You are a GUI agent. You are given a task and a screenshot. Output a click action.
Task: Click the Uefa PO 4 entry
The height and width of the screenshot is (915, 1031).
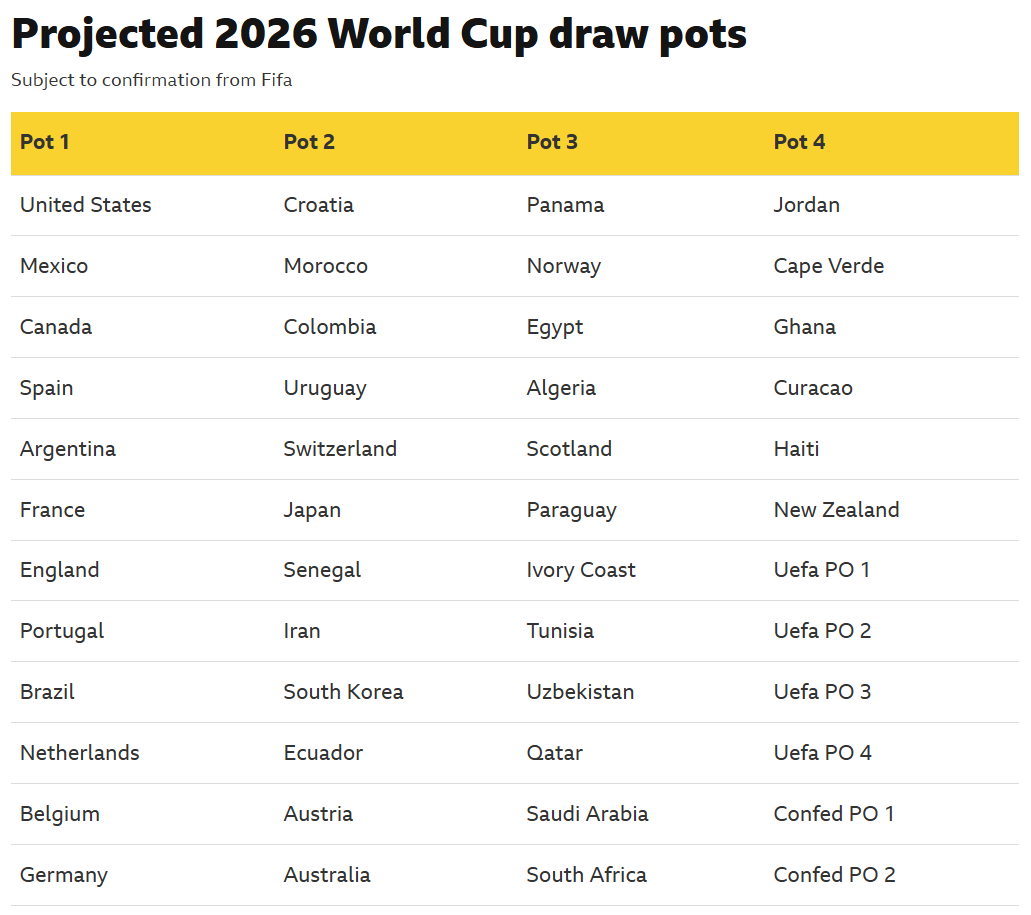point(822,753)
